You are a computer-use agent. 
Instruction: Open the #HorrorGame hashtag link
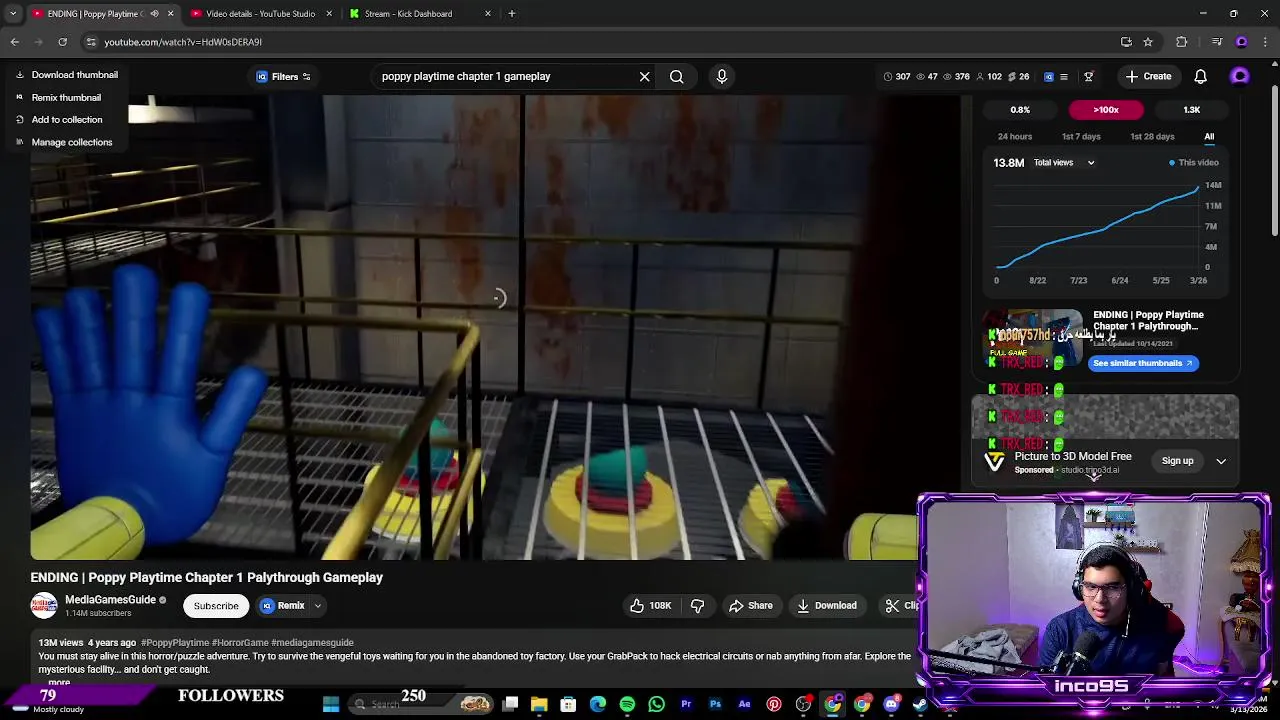tap(240, 643)
